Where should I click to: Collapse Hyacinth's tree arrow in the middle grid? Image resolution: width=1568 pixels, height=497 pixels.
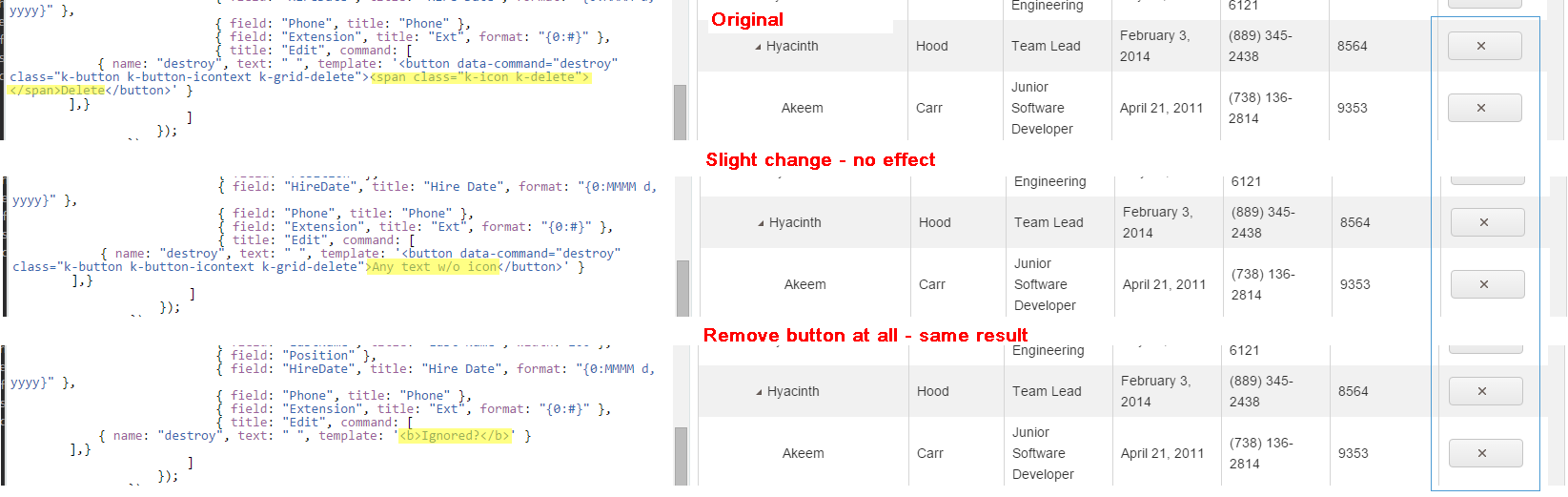[761, 223]
